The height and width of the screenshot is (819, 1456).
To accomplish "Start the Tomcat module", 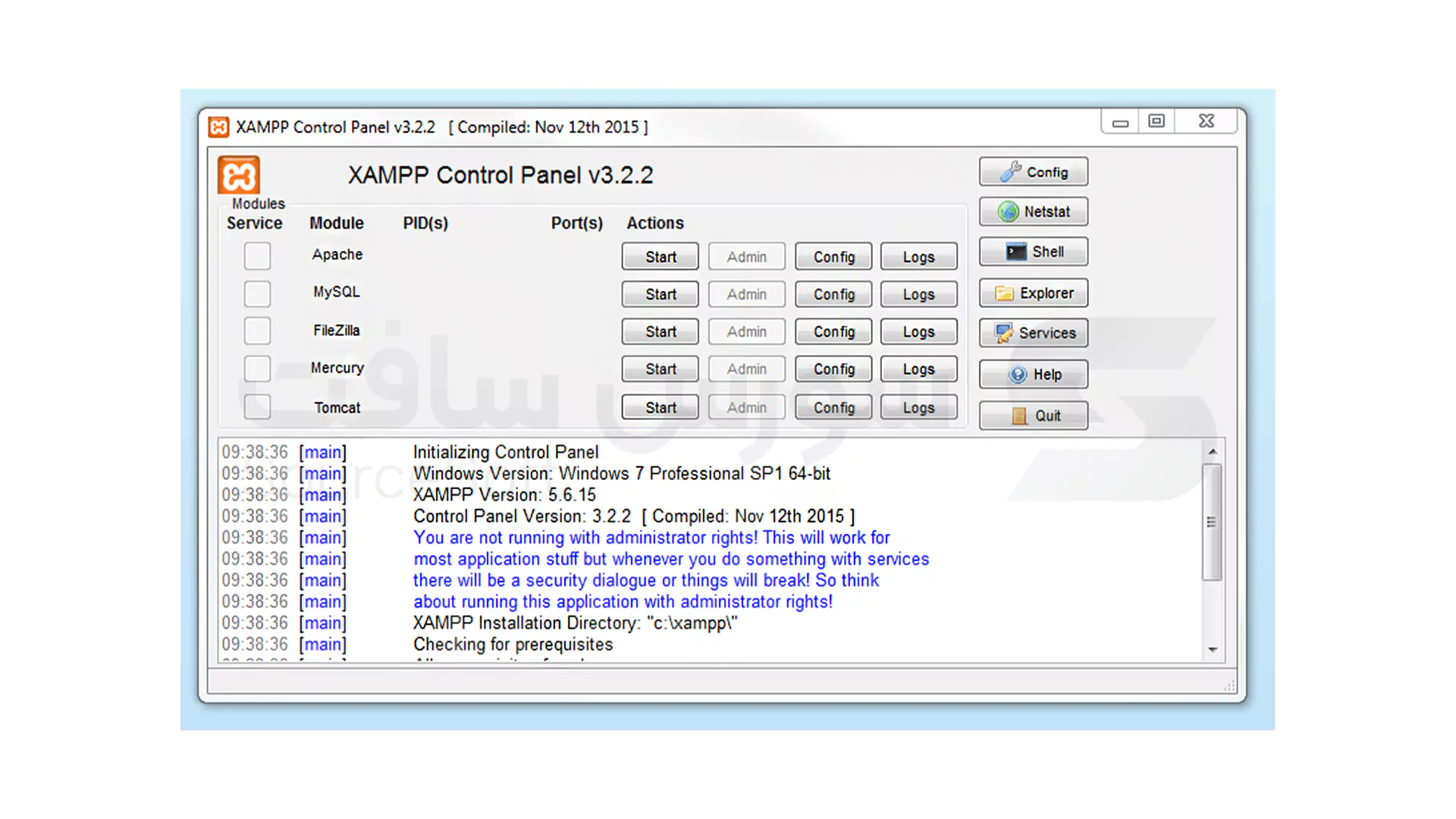I will pyautogui.click(x=659, y=406).
